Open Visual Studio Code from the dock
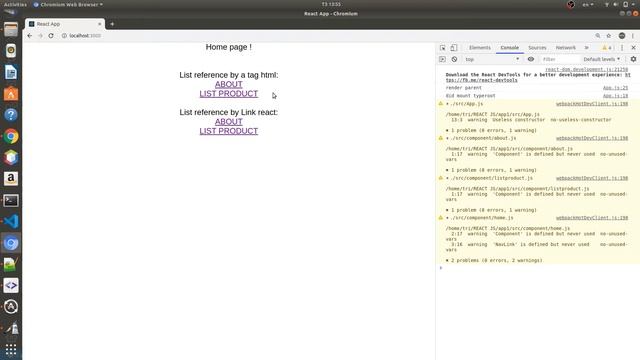Viewport: 640px width, 360px height. [x=11, y=222]
